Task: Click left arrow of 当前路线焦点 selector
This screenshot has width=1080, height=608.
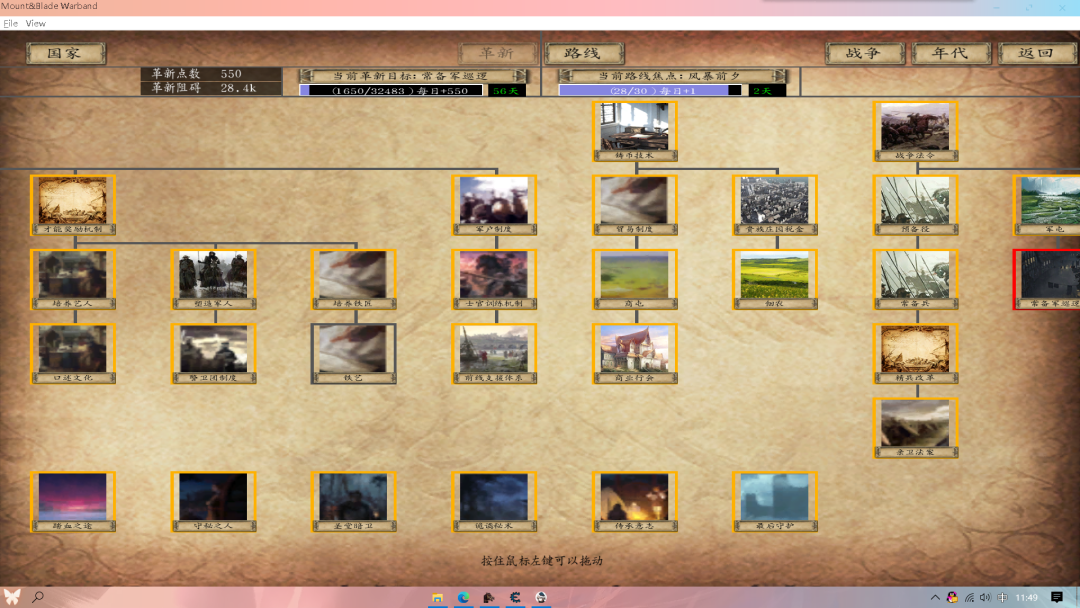Action: [x=566, y=76]
